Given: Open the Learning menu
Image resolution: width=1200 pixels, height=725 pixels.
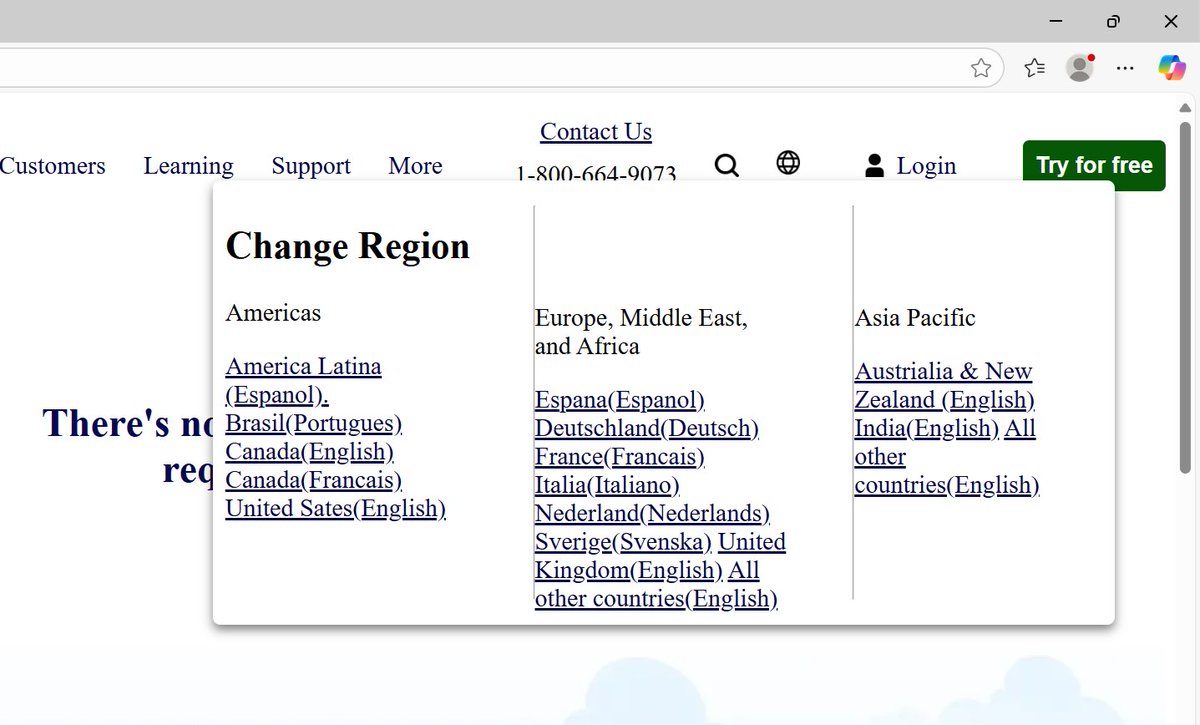Looking at the screenshot, I should tap(188, 166).
